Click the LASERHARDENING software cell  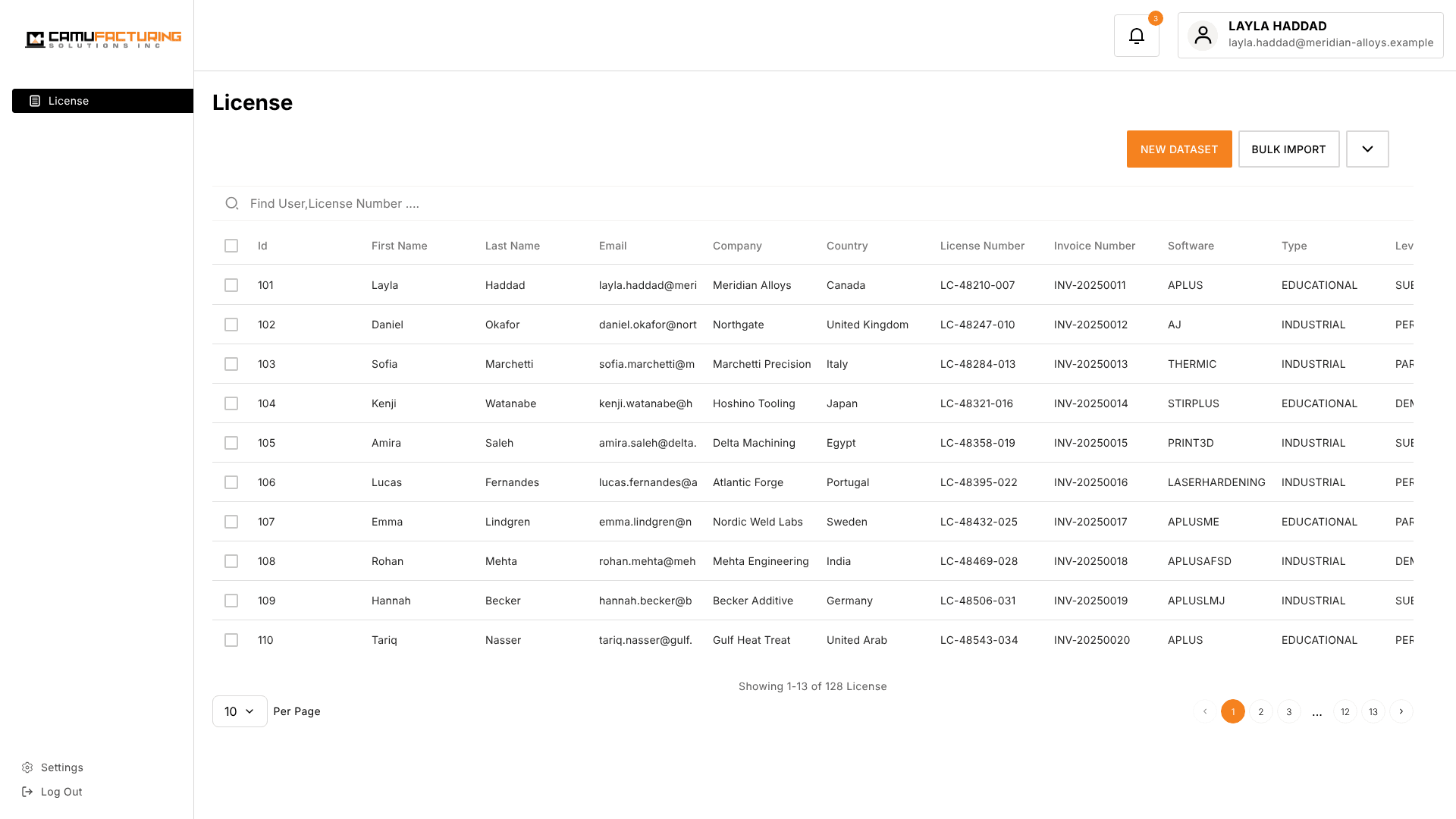click(x=1216, y=482)
